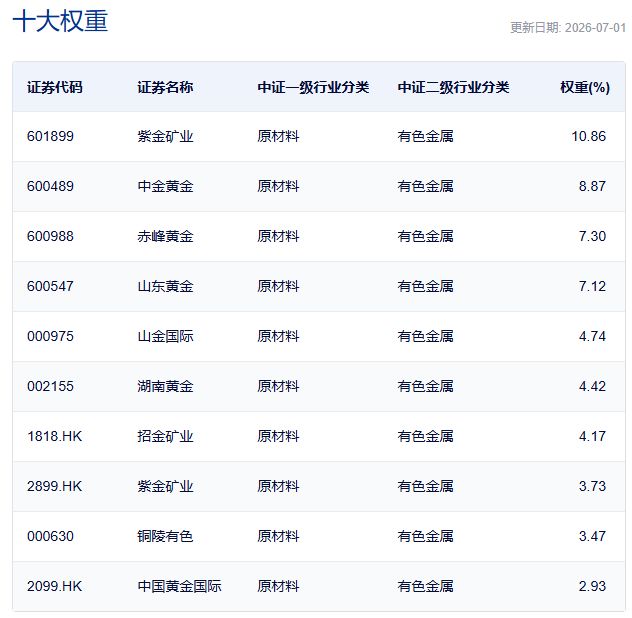
Task: Click 有色金属 in the 600988 row
Action: [x=426, y=236]
